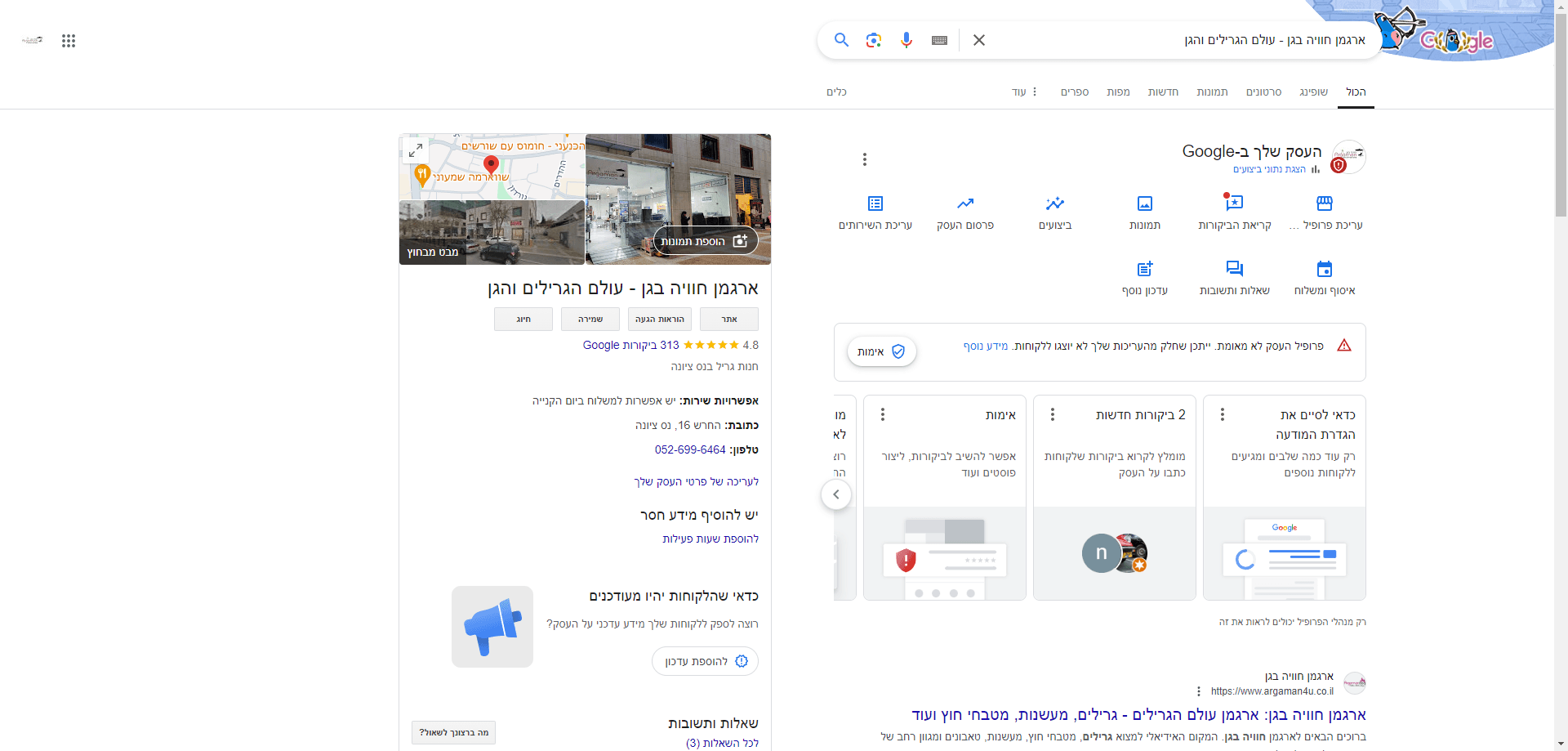The image size is (1568, 751).
Task: Click the עדכון נוסף add update icon
Action: click(x=1145, y=269)
